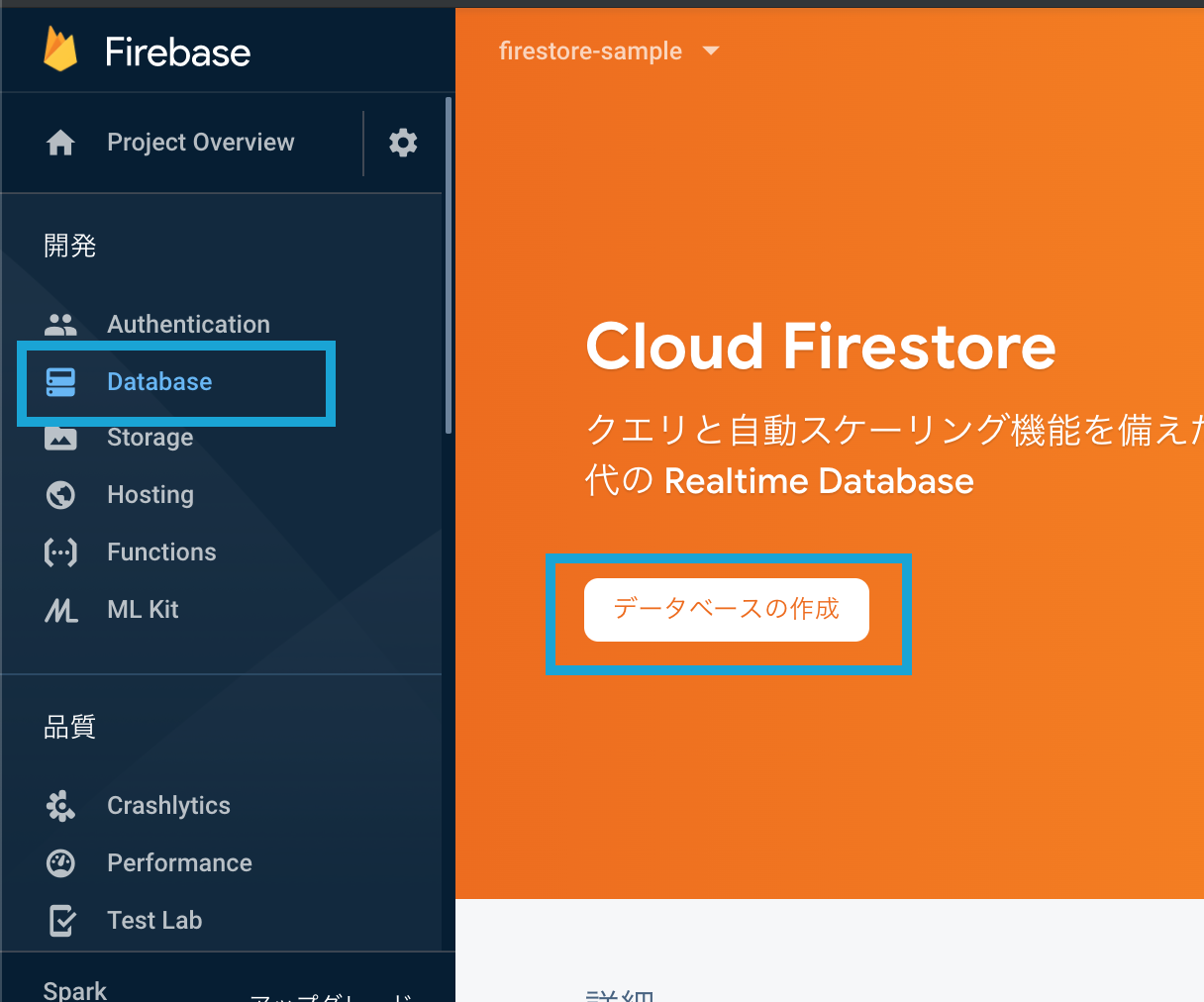
Task: Open the Storage section
Action: pos(150,438)
